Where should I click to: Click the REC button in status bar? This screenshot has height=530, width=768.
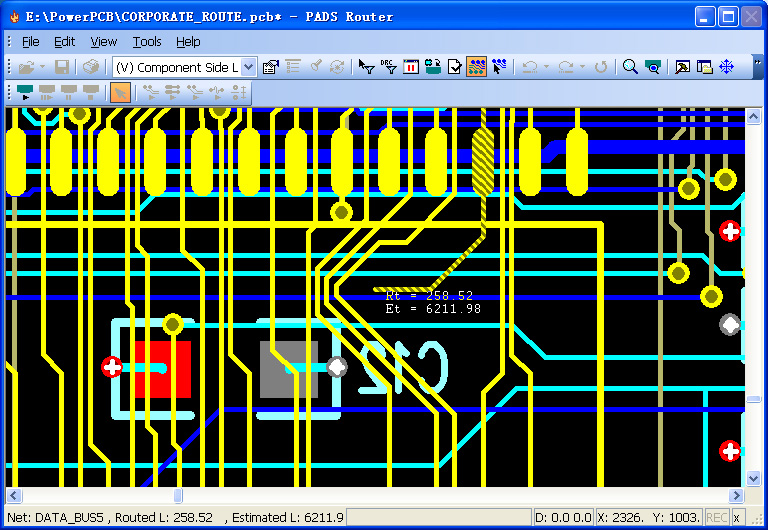point(717,517)
